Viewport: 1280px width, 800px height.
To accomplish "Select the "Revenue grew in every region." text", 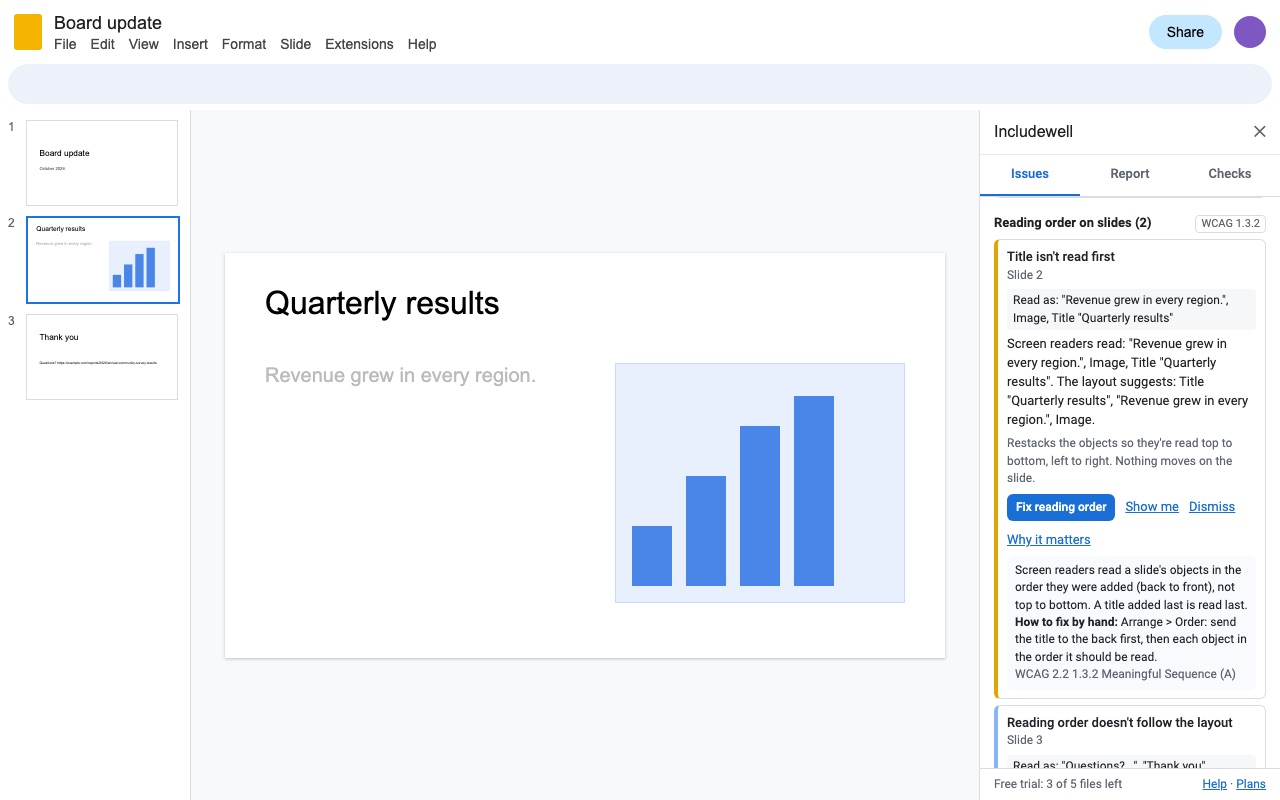I will point(400,375).
